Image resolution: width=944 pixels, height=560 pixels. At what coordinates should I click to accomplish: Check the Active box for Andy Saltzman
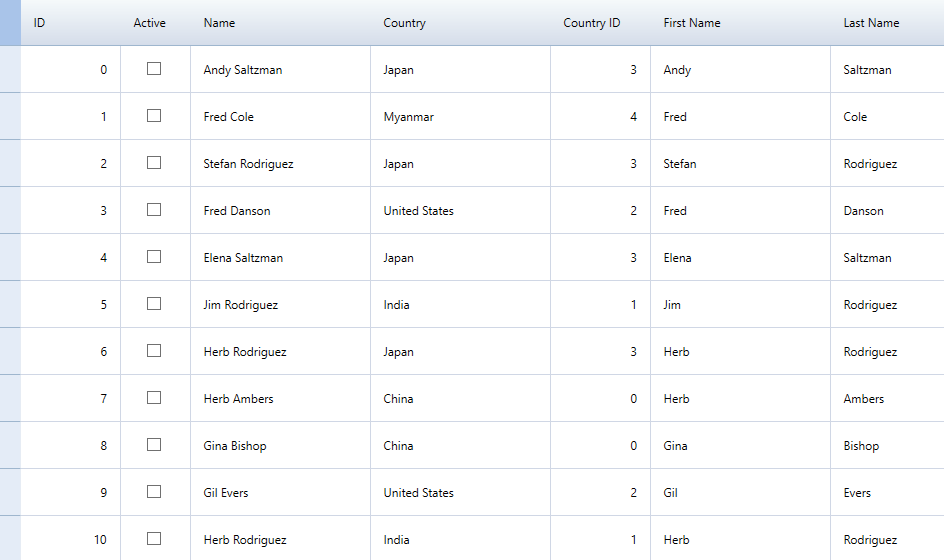[x=154, y=69]
